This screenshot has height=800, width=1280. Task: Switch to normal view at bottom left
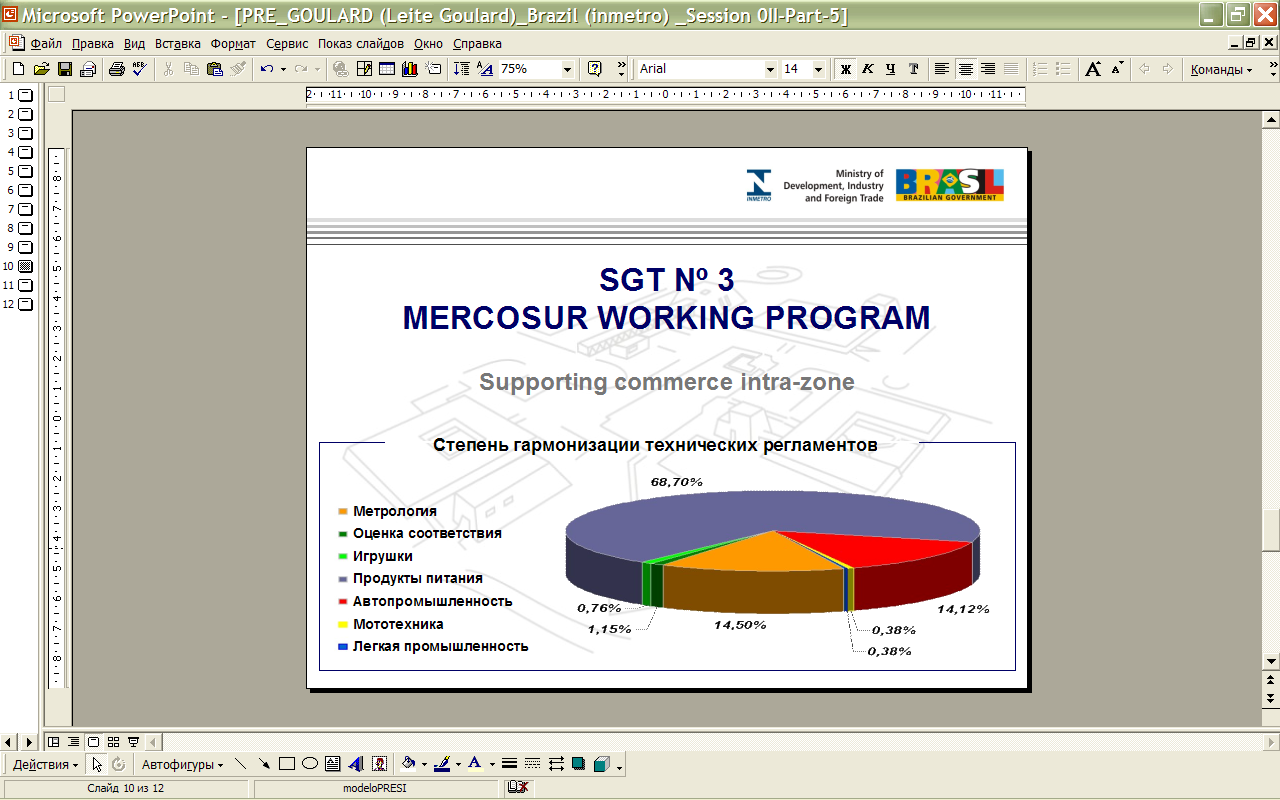54,742
